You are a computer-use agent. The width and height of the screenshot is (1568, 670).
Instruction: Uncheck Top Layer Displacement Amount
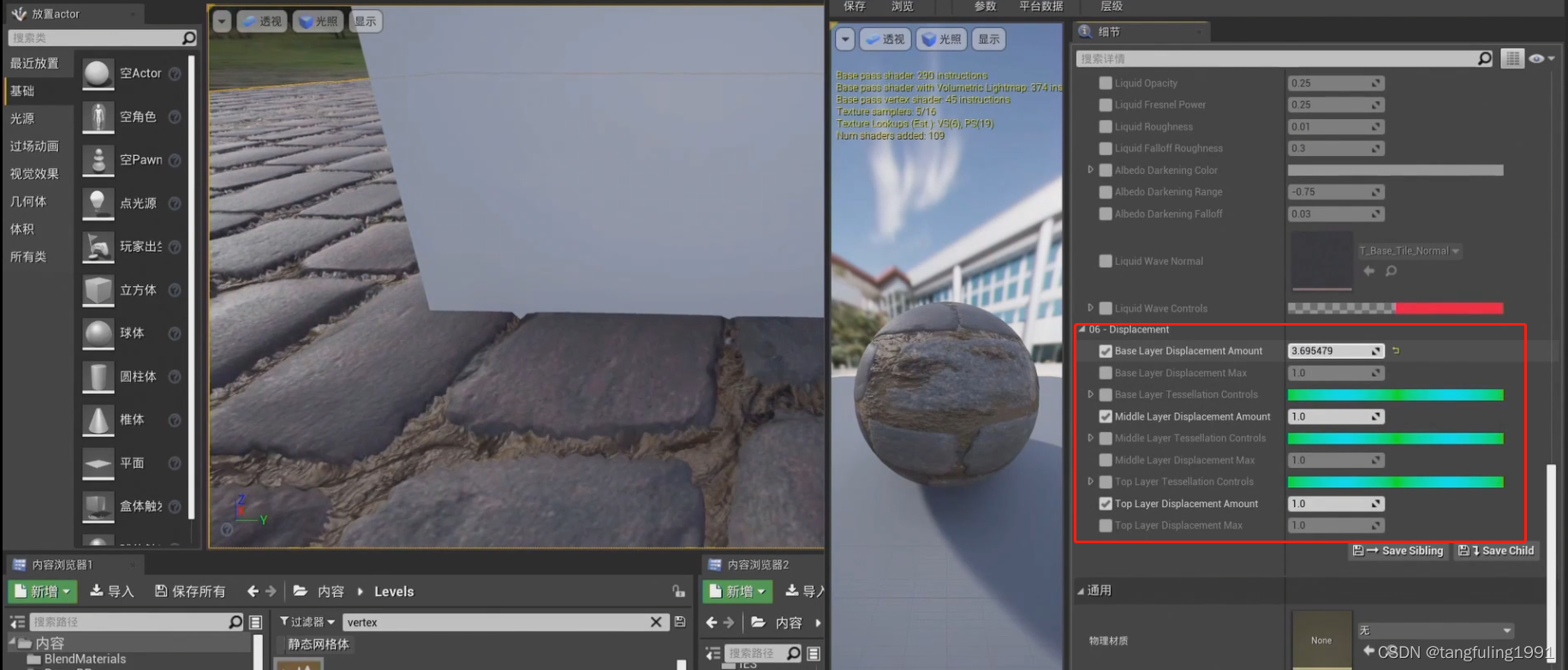pos(1106,504)
